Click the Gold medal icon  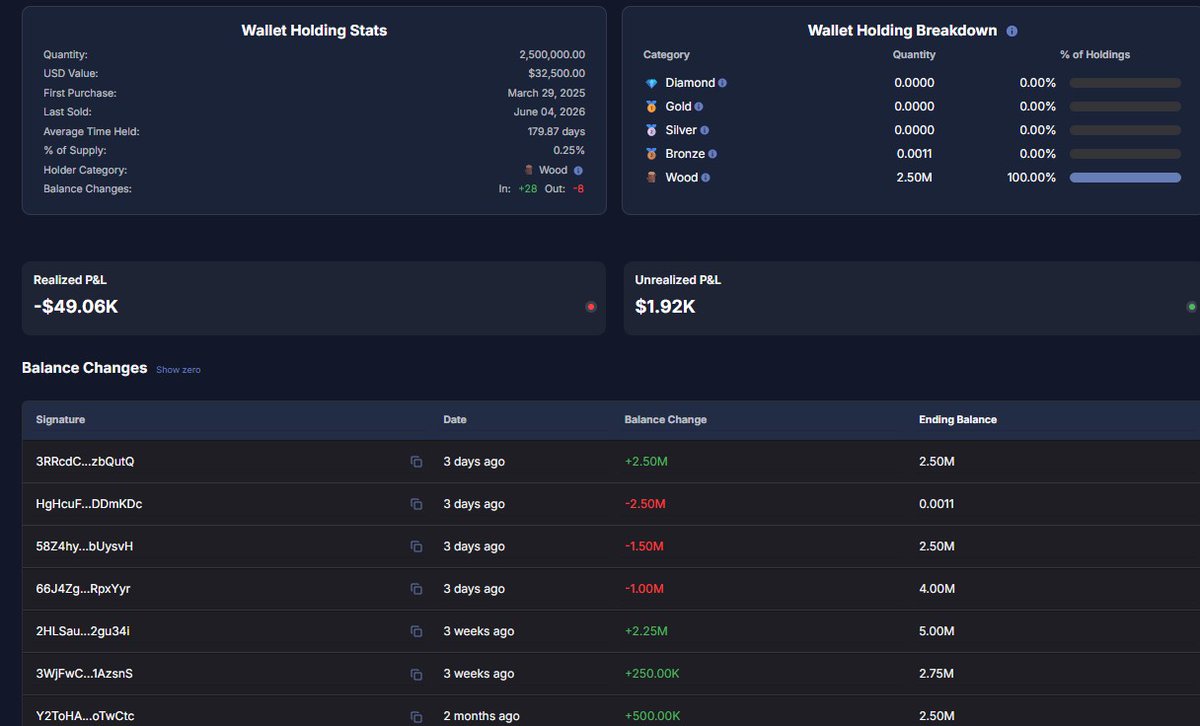(652, 106)
